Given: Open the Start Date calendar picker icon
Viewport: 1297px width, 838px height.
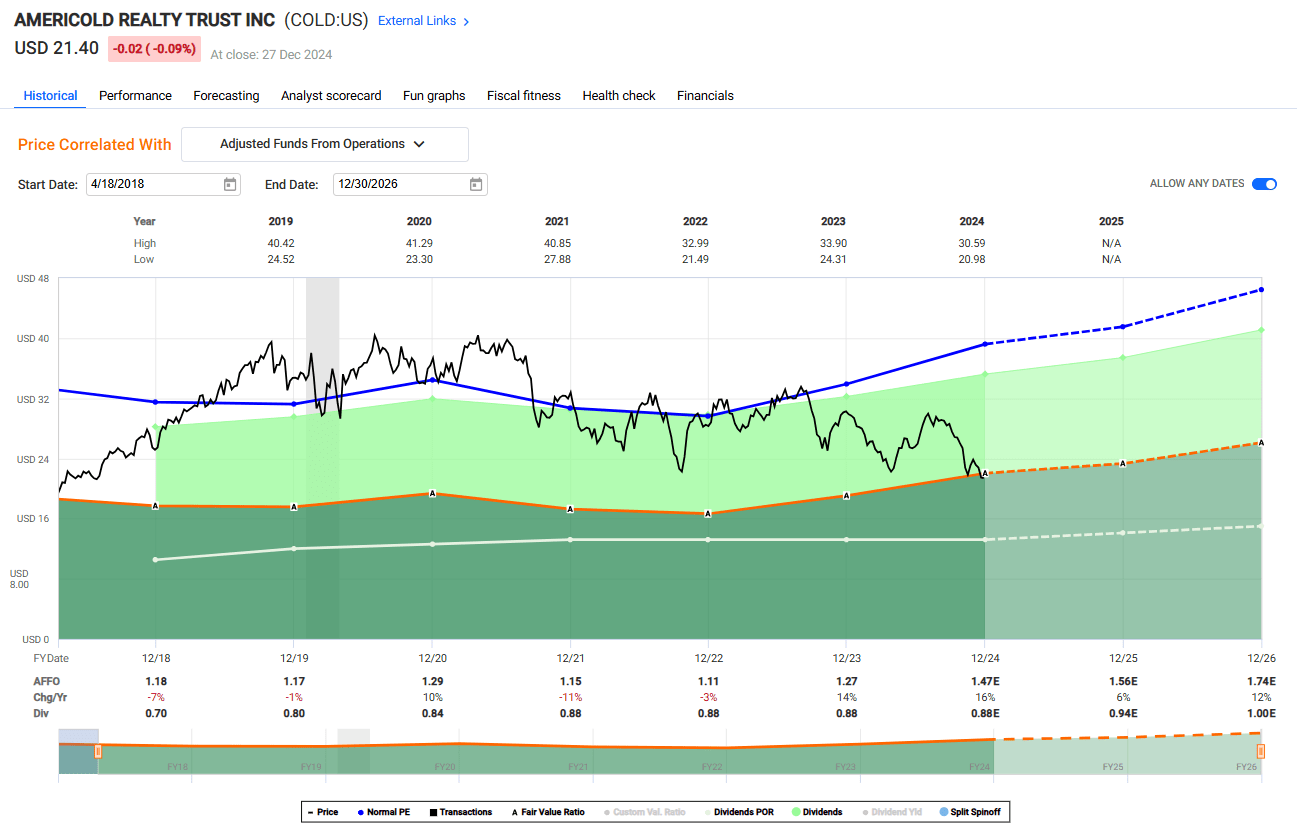Looking at the screenshot, I should coord(229,184).
